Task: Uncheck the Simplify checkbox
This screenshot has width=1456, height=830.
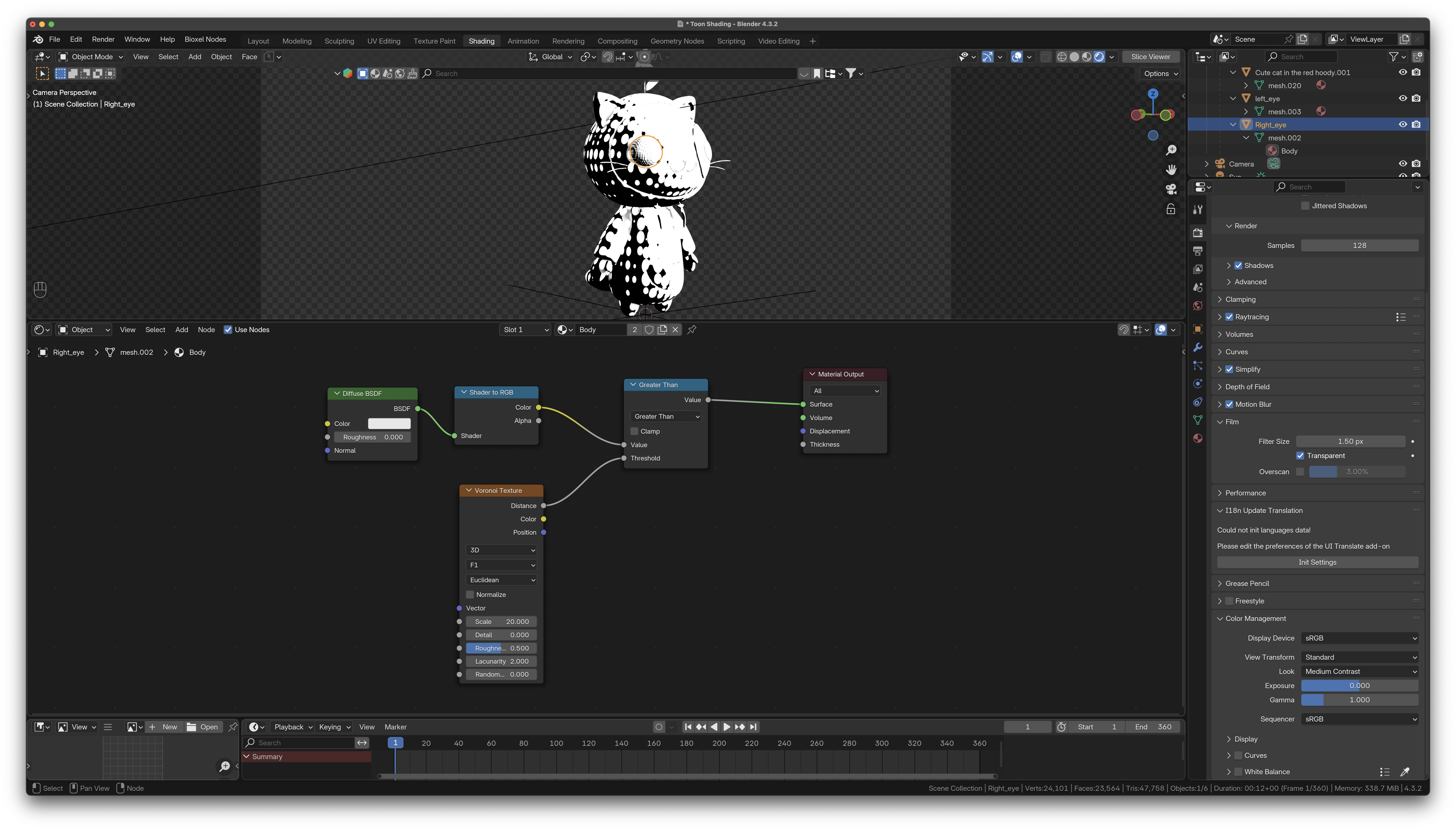Action: pos(1229,370)
